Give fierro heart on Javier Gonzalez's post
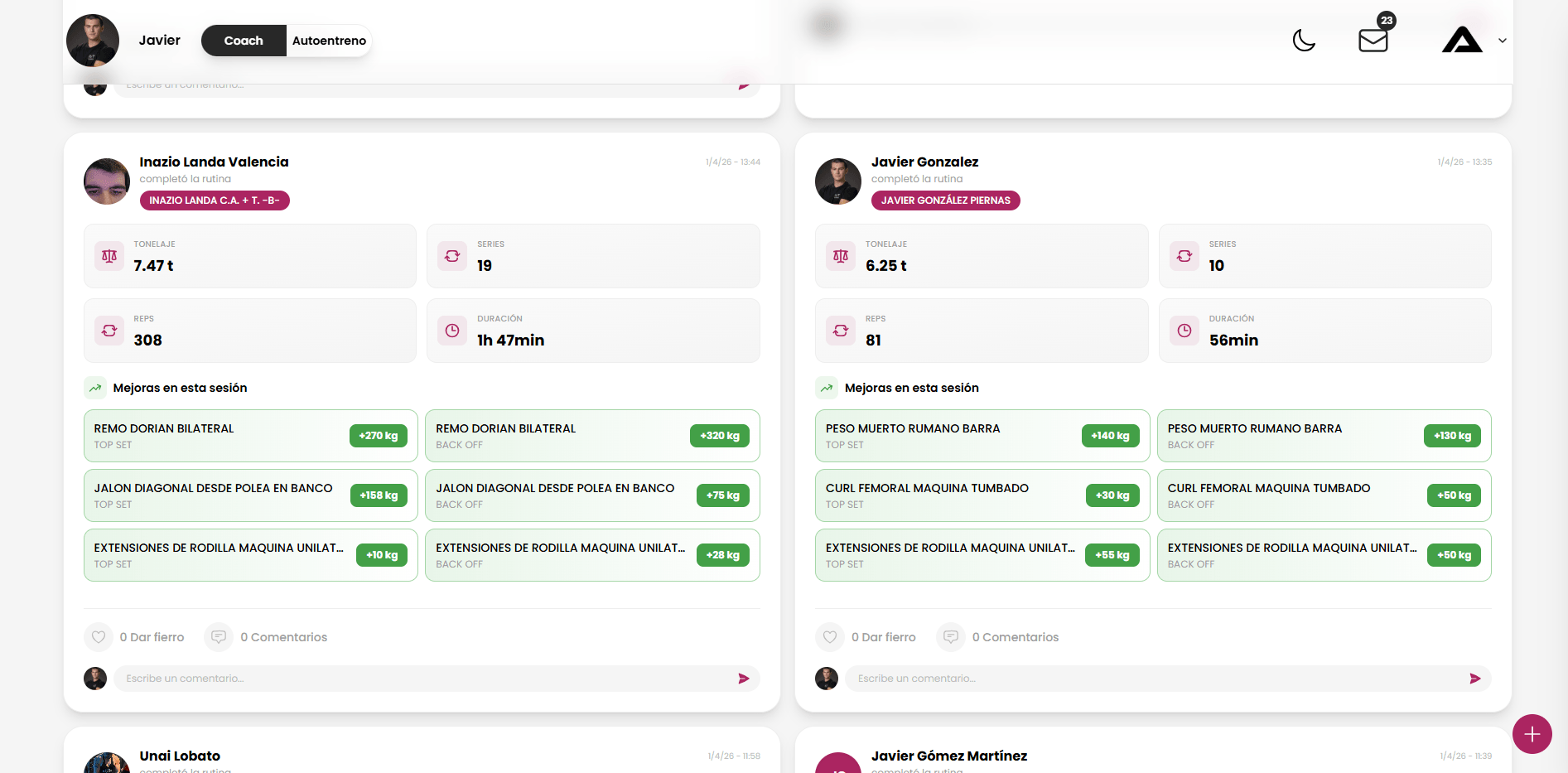 point(830,637)
